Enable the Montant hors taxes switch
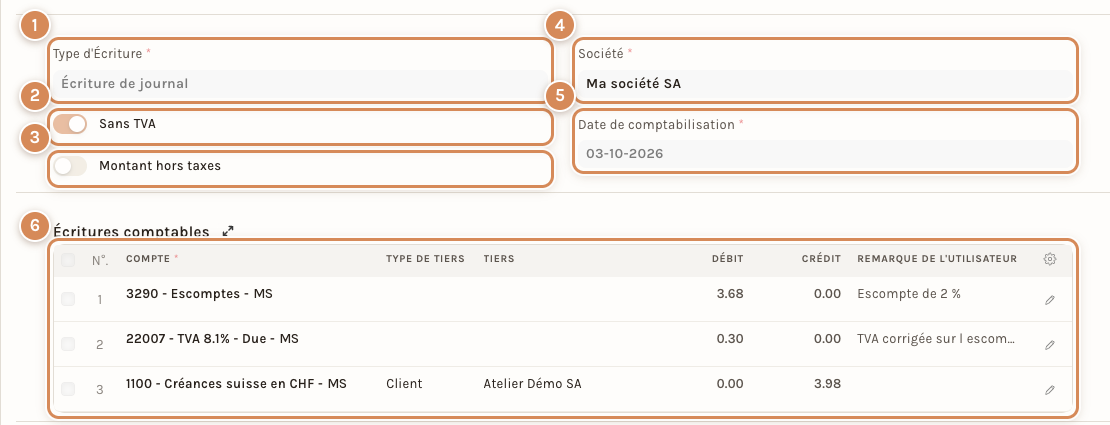This screenshot has height=425, width=1110. click(x=70, y=166)
